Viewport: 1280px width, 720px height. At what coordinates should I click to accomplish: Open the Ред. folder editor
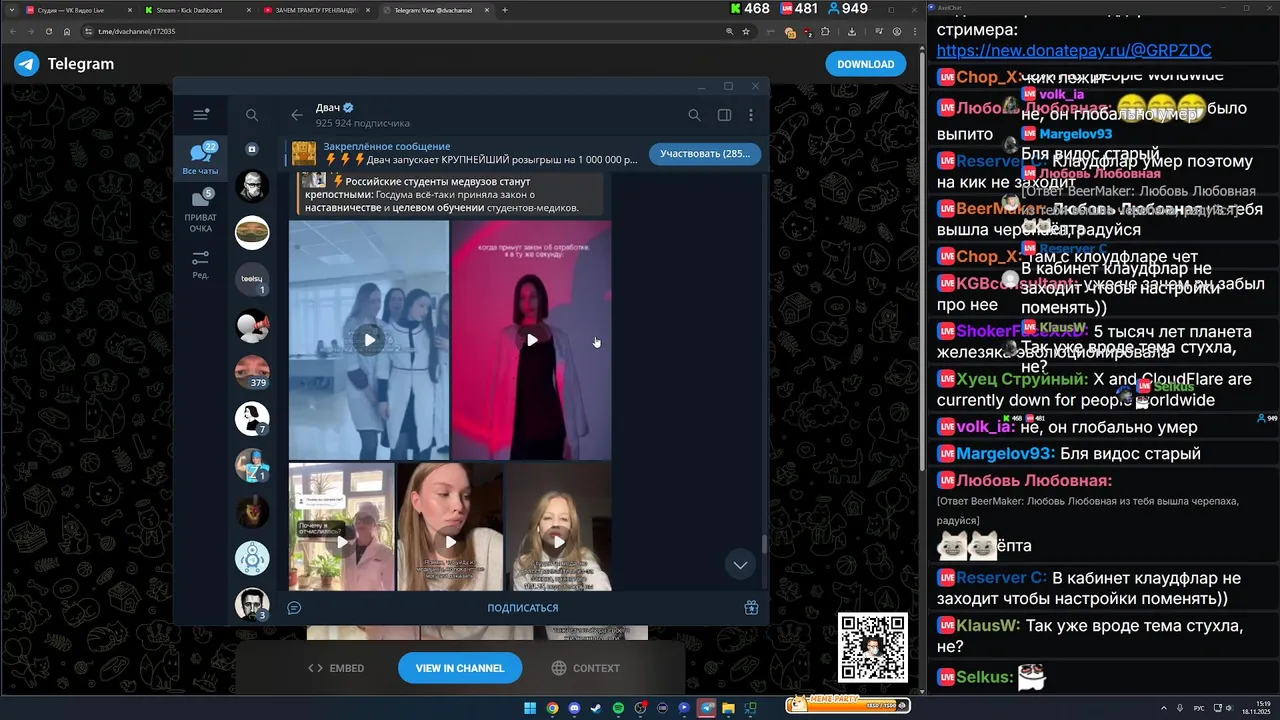tap(201, 265)
